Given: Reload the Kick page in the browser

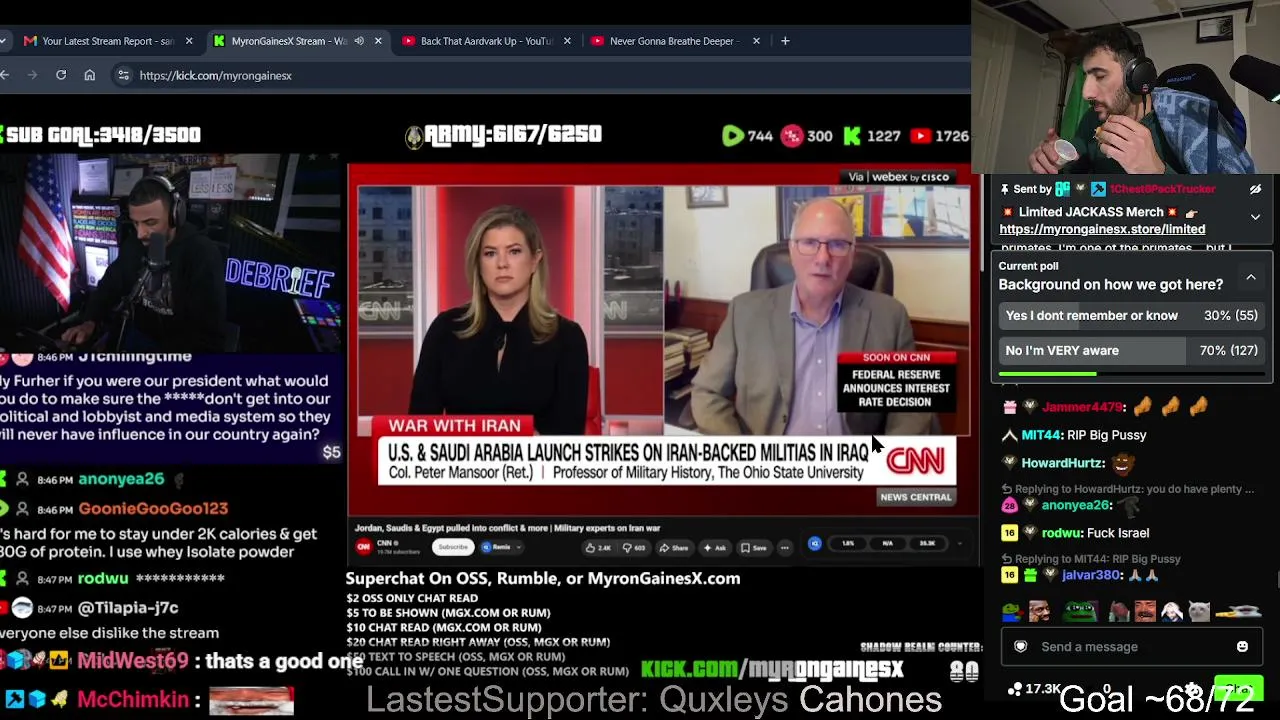Looking at the screenshot, I should [x=61, y=75].
